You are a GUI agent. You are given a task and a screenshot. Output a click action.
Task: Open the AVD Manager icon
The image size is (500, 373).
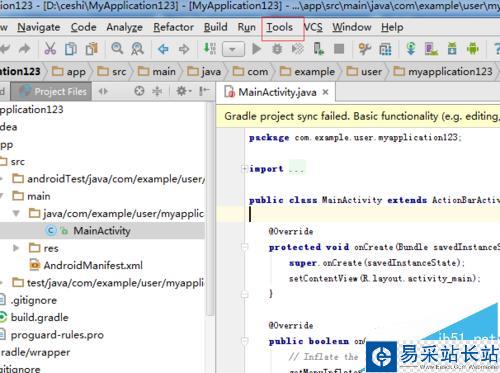[x=431, y=49]
